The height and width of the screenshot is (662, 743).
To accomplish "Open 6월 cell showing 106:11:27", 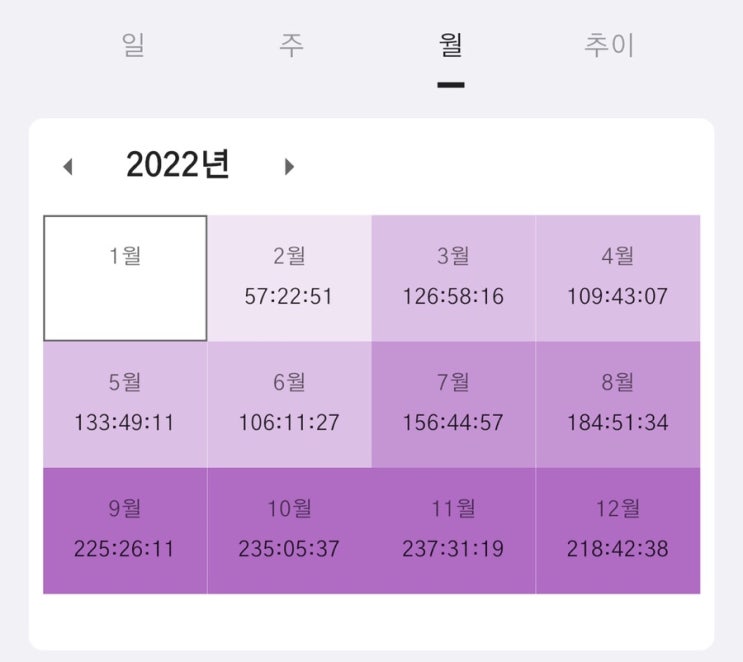I will [289, 404].
